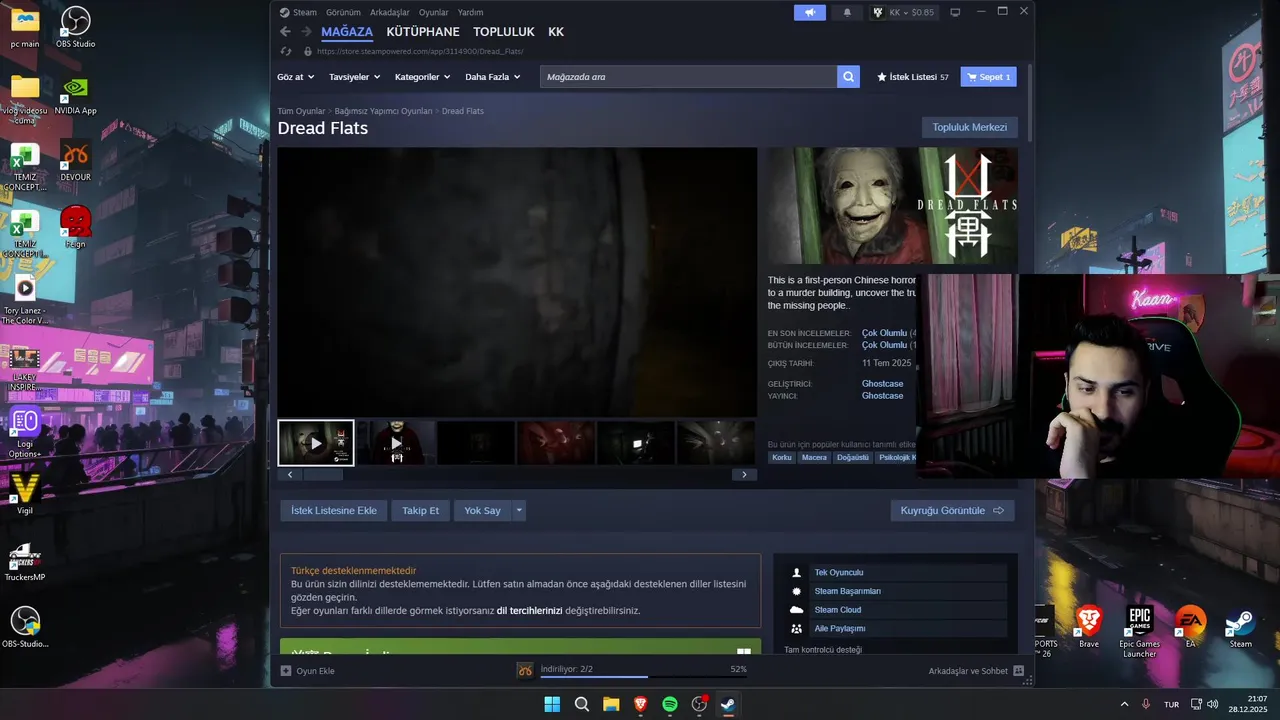
Task: Open the Epic Games Launcher desktop icon
Action: [1140, 630]
